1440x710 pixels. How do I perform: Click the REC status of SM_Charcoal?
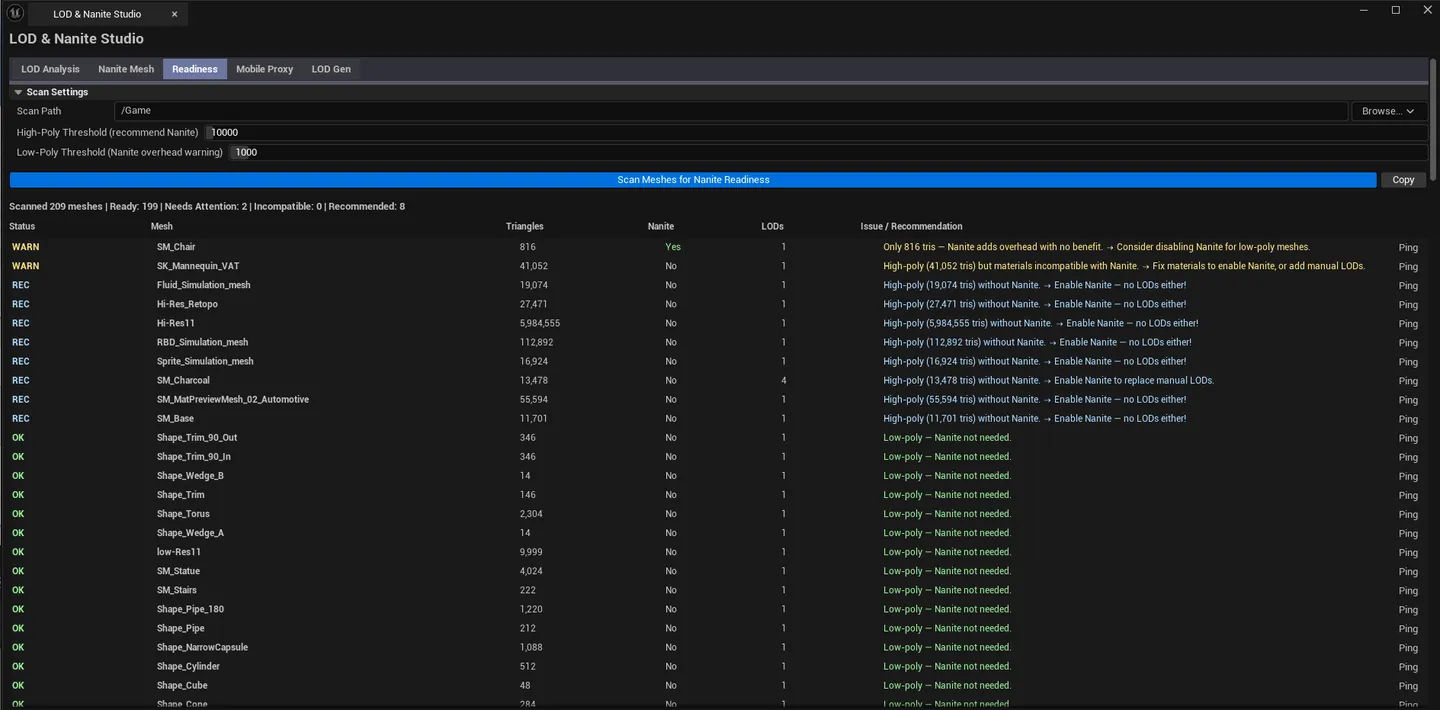(21, 380)
